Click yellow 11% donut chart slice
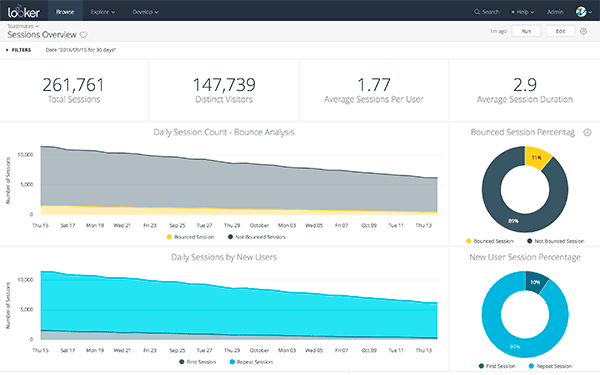This screenshot has width=600, height=375. point(536,158)
